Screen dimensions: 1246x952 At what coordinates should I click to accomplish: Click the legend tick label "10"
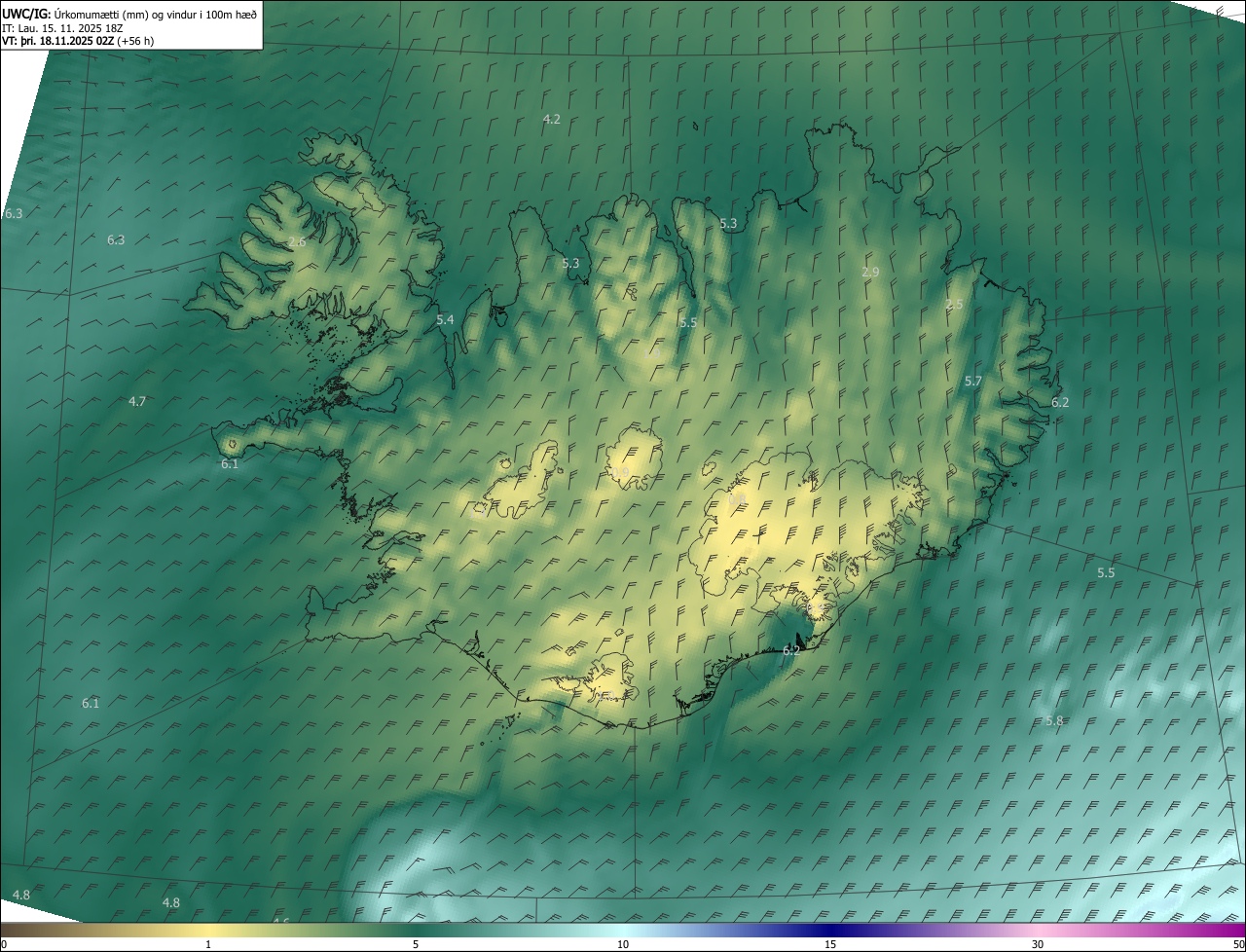point(623,944)
